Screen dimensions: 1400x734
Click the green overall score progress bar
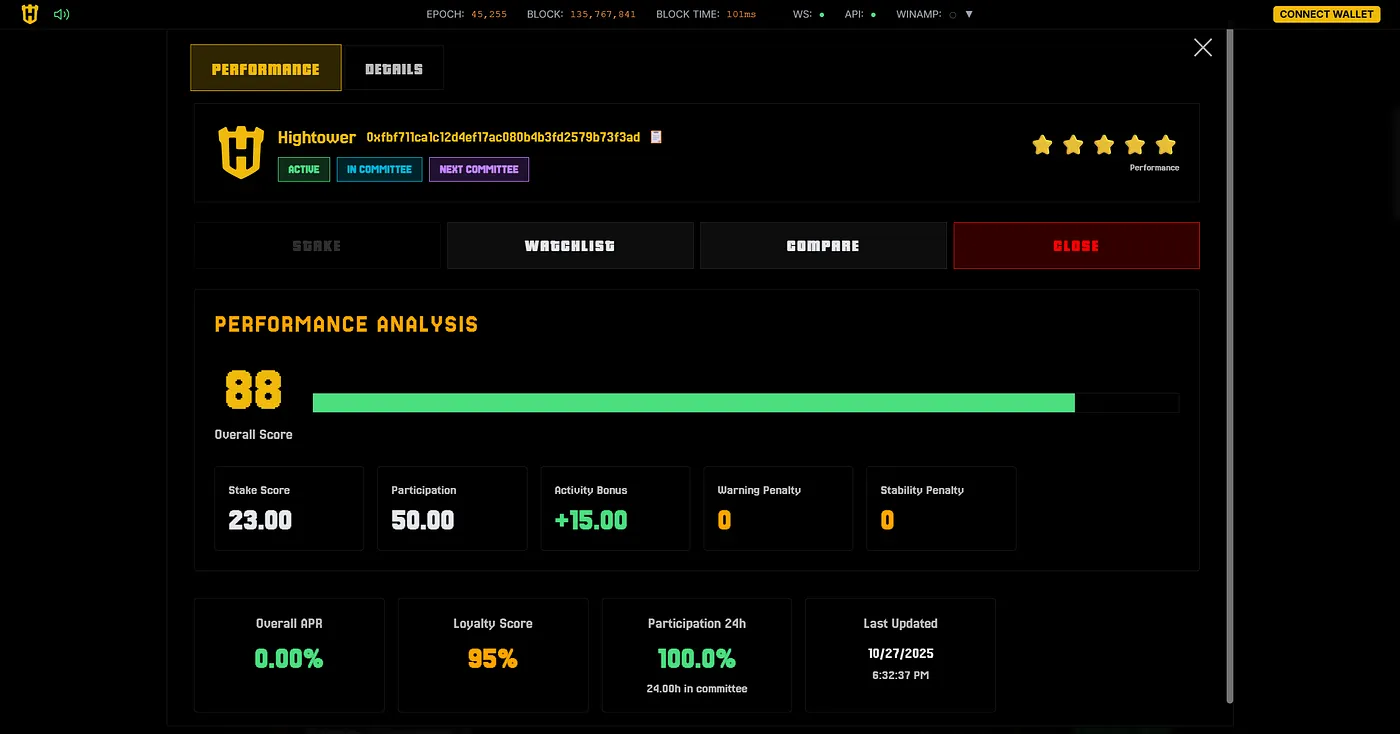pos(693,403)
